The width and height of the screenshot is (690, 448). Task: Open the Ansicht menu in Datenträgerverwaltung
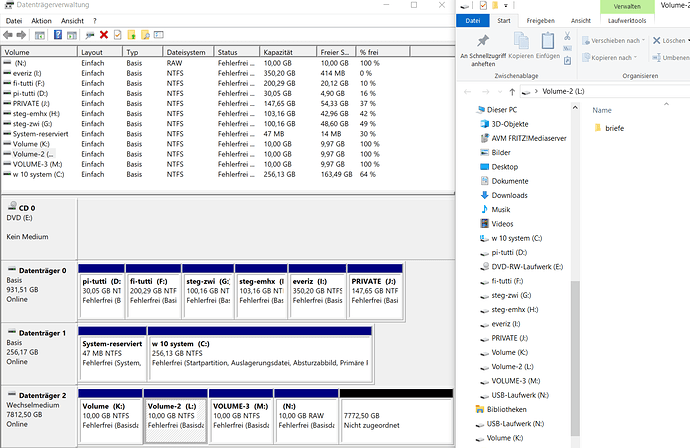pyautogui.click(x=72, y=21)
